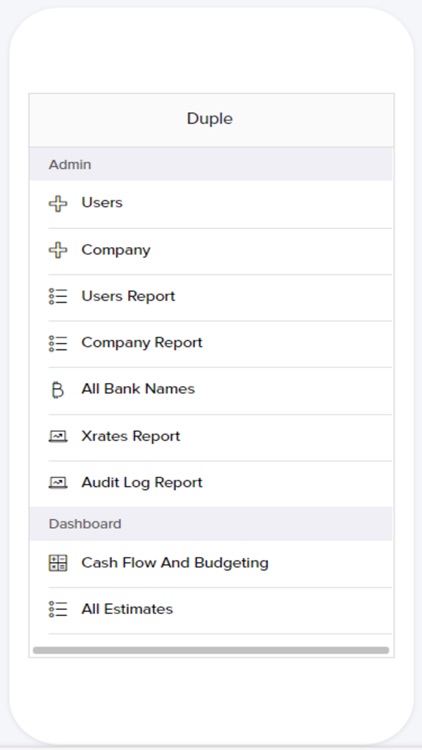Click the Dashboard section header

coord(211,524)
